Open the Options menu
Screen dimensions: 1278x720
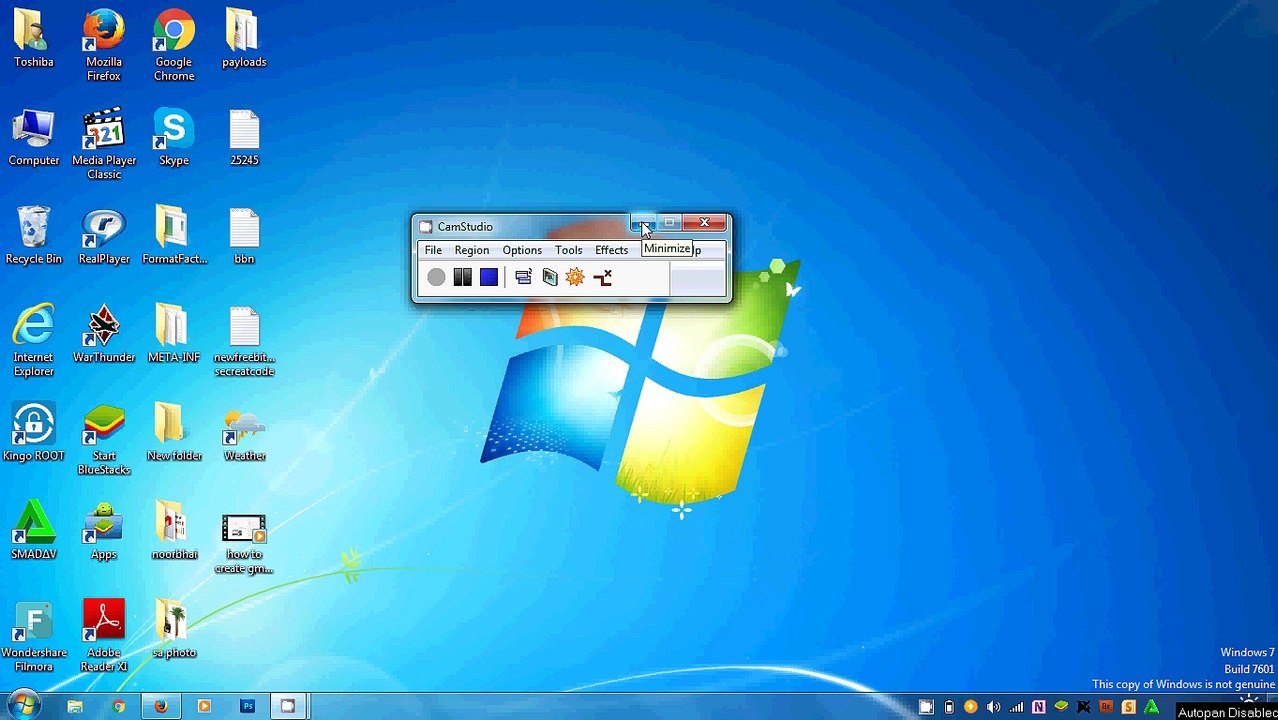[522, 250]
